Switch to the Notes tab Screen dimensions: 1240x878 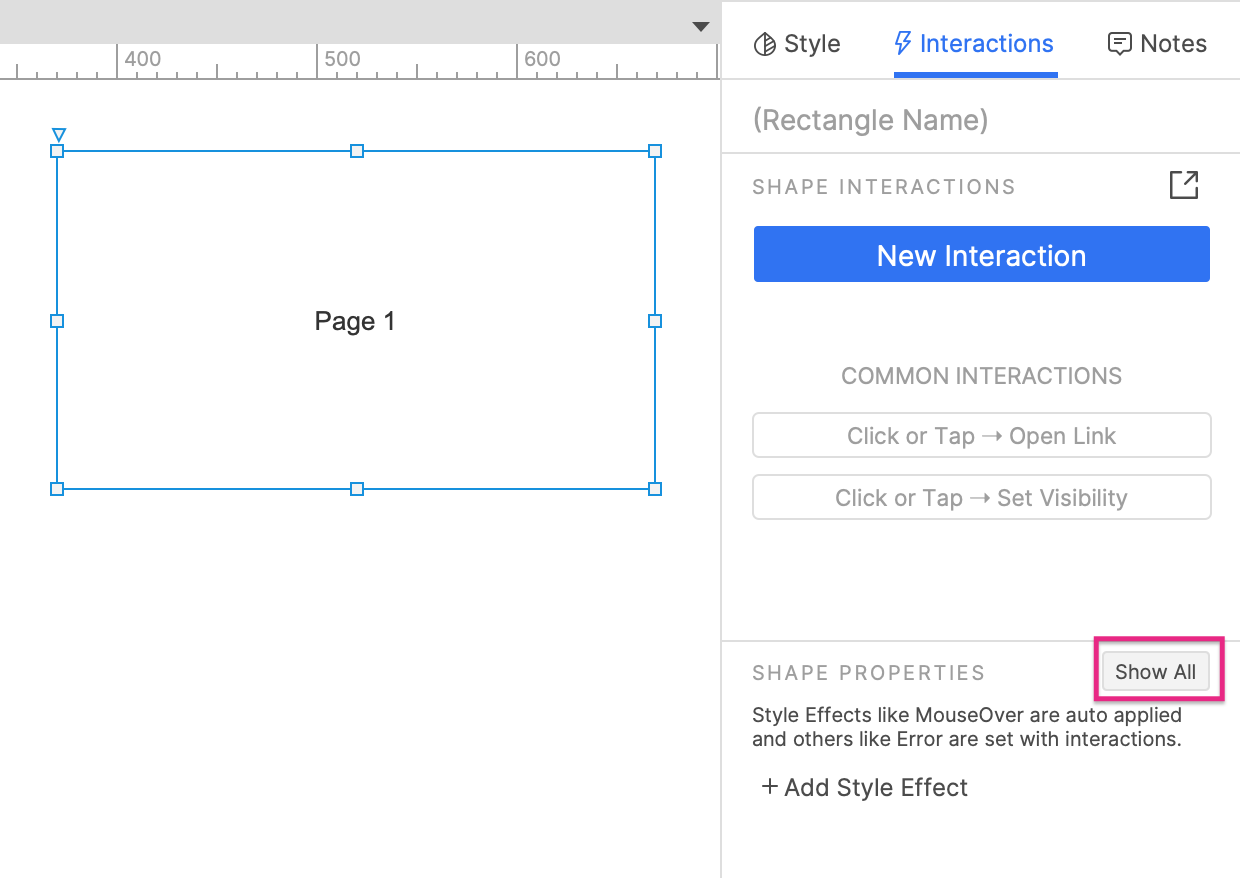(x=1157, y=43)
